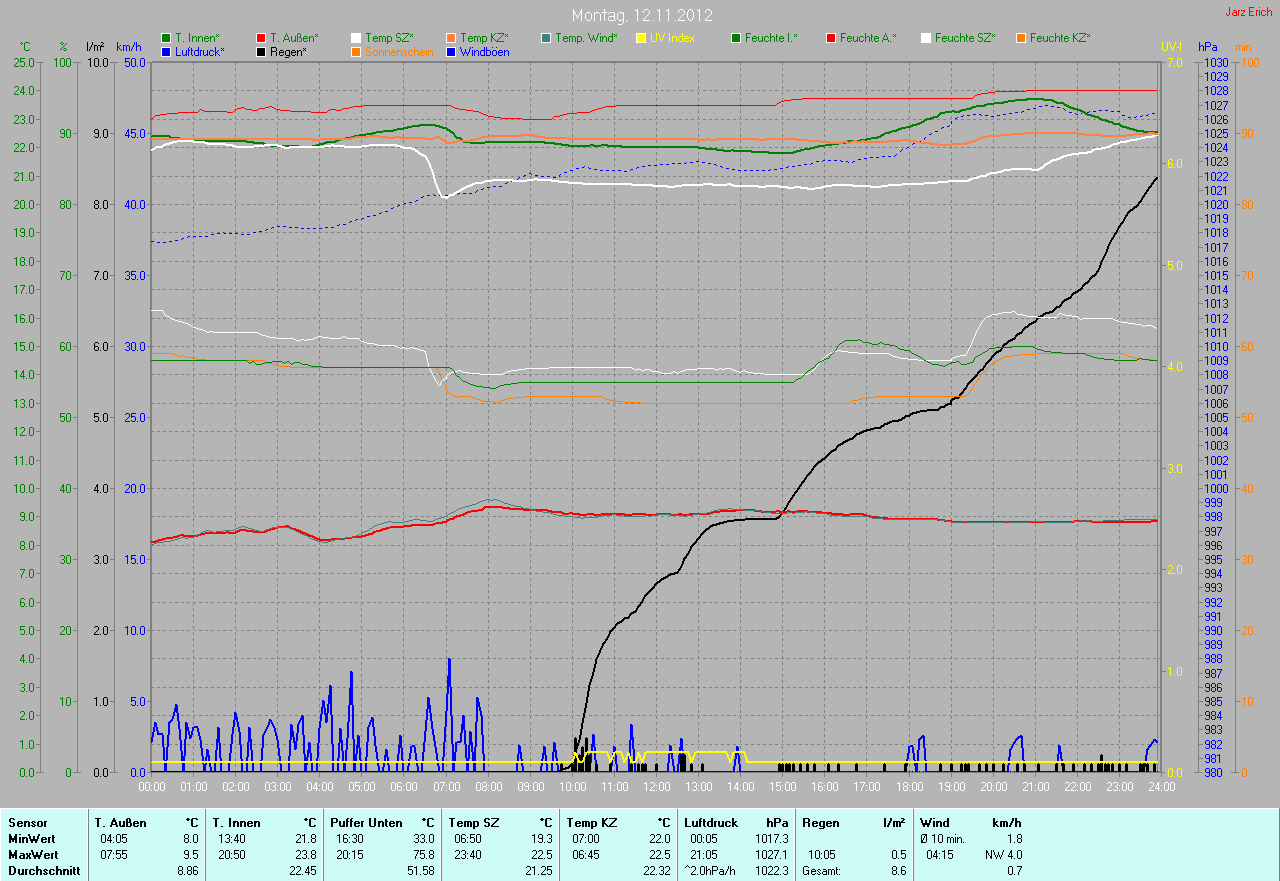Viewport: 1280px width, 881px height.
Task: Click the teal Temp. Wind legend marker
Action: pyautogui.click(x=546, y=38)
